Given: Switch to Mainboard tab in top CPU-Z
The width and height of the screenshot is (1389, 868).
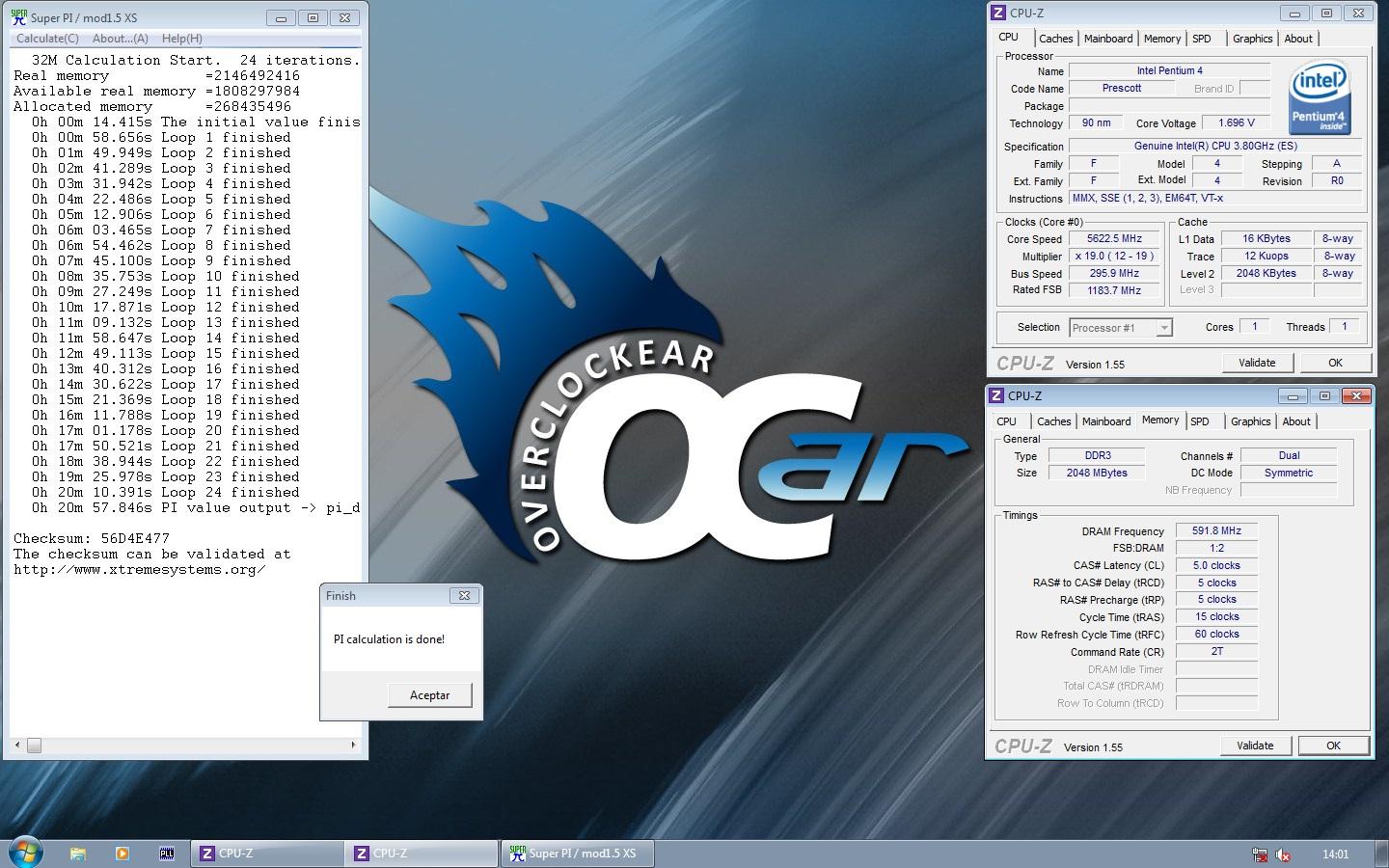Looking at the screenshot, I should tap(1108, 39).
